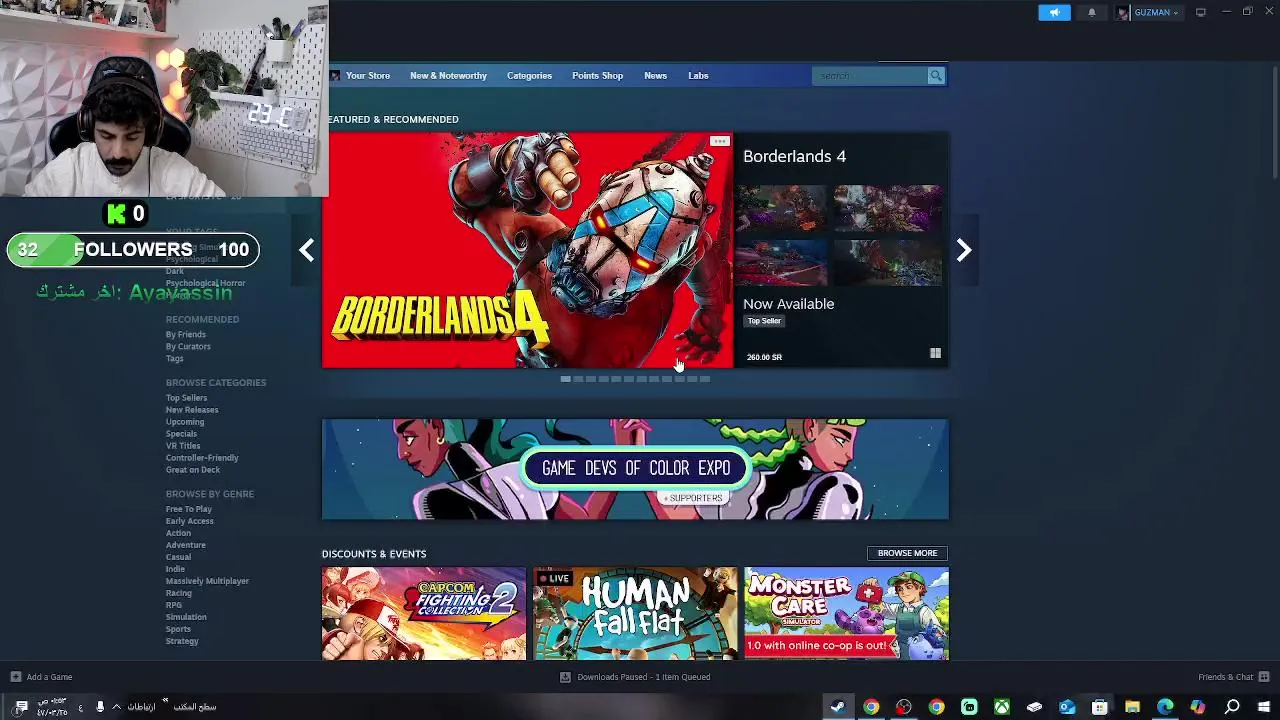Open the notifications bell
This screenshot has width=1280, height=720.
pyautogui.click(x=1091, y=12)
